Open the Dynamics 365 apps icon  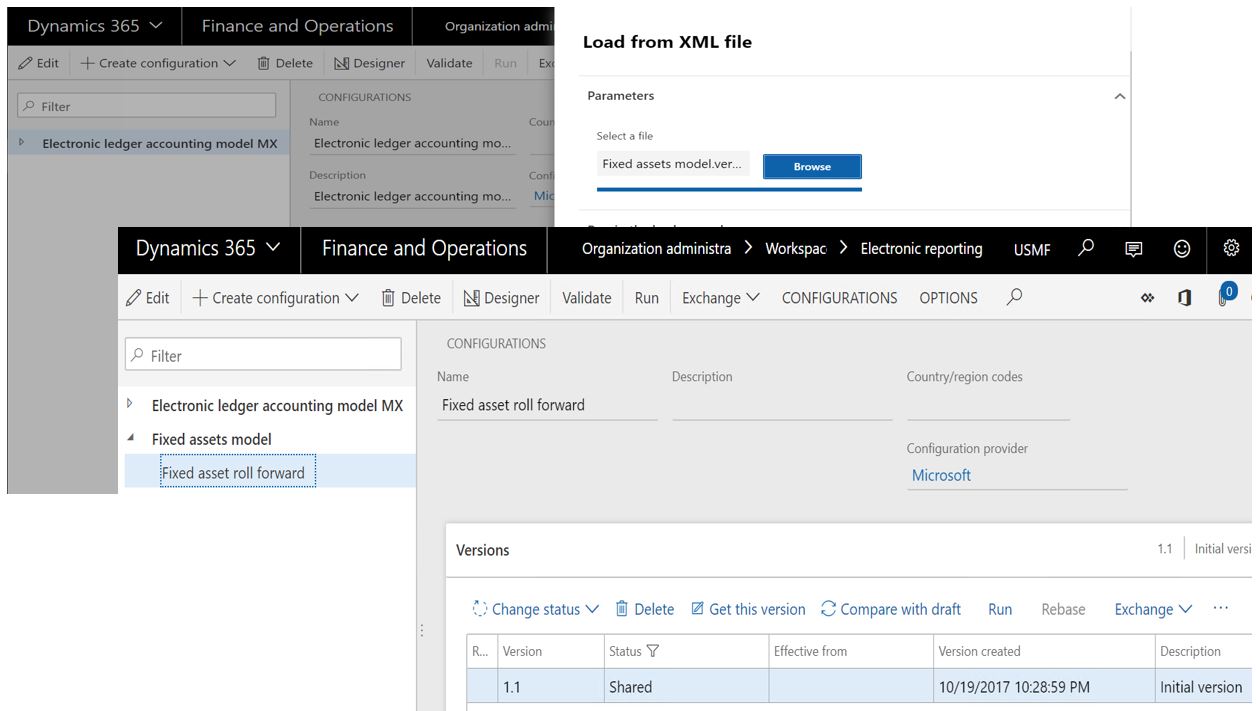pos(1148,297)
